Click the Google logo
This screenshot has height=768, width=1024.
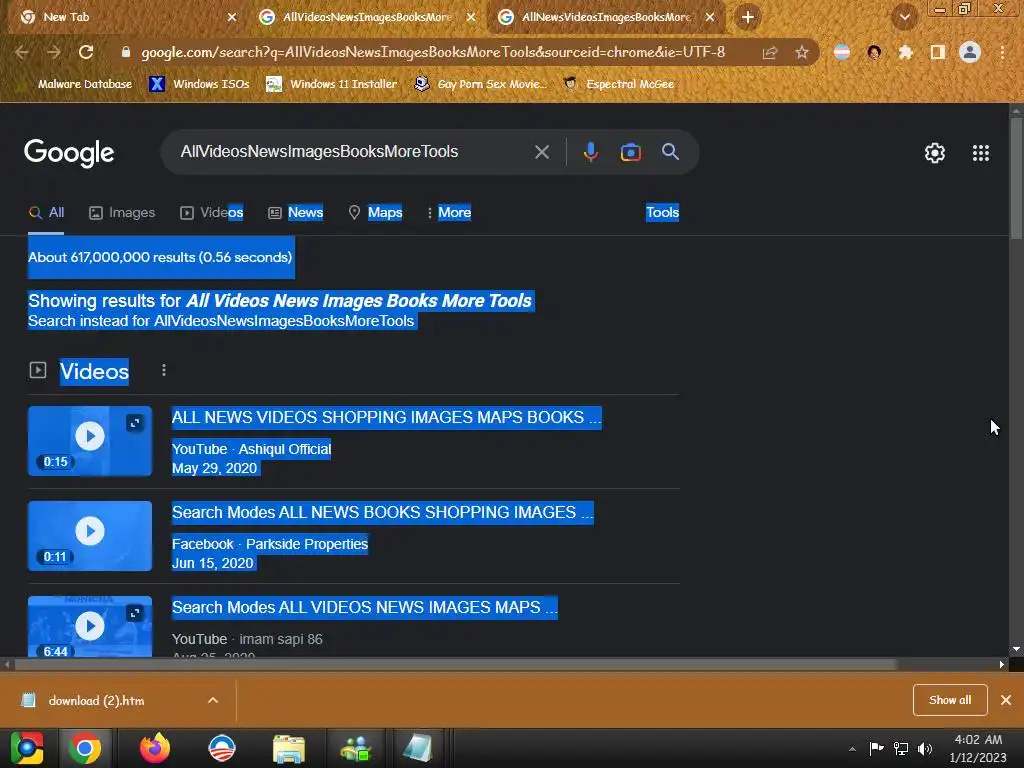click(x=69, y=153)
